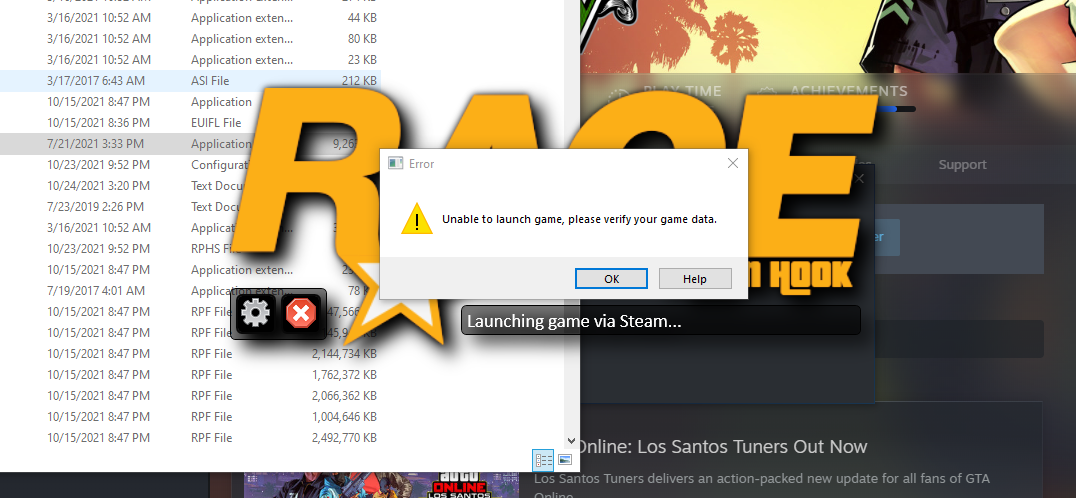
Task: Select the file dated 7/21/2021 3:33 PM
Action: [190, 144]
